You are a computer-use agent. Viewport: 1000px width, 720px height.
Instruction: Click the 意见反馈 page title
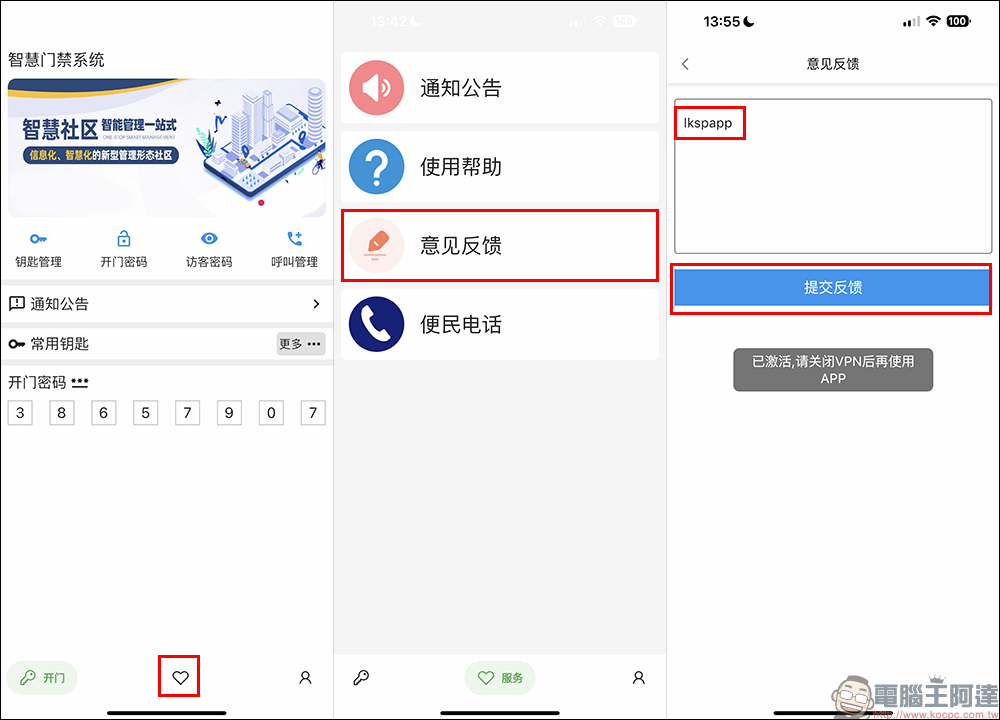(833, 64)
